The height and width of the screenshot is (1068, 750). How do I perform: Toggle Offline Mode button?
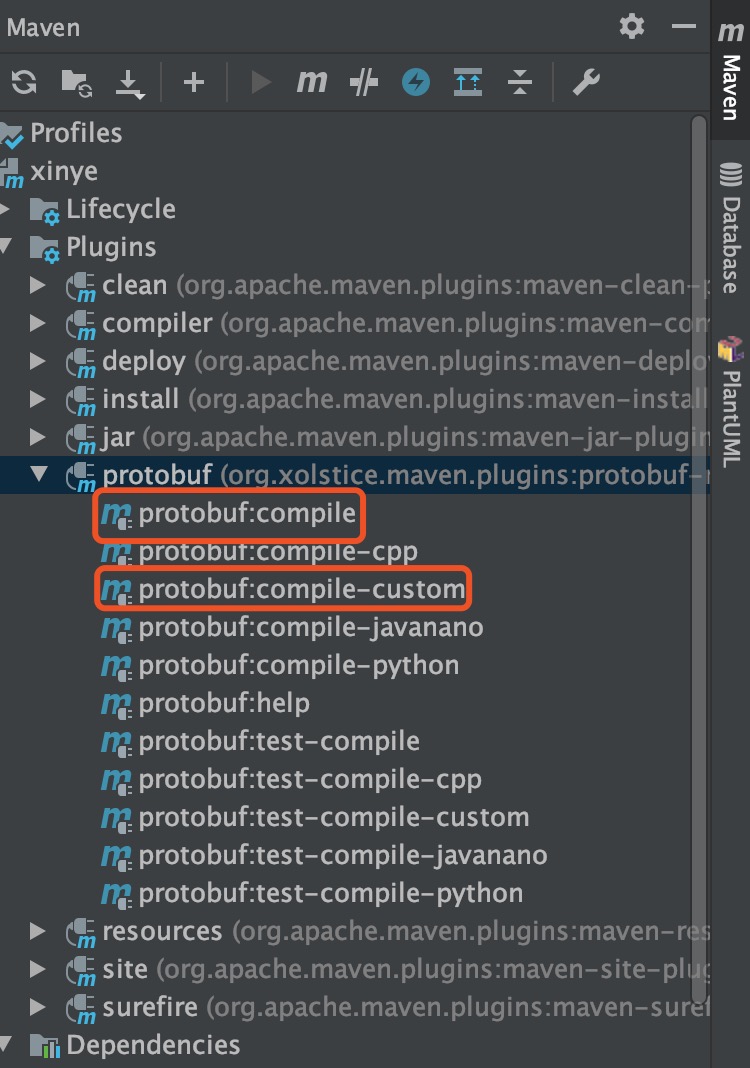click(x=364, y=83)
